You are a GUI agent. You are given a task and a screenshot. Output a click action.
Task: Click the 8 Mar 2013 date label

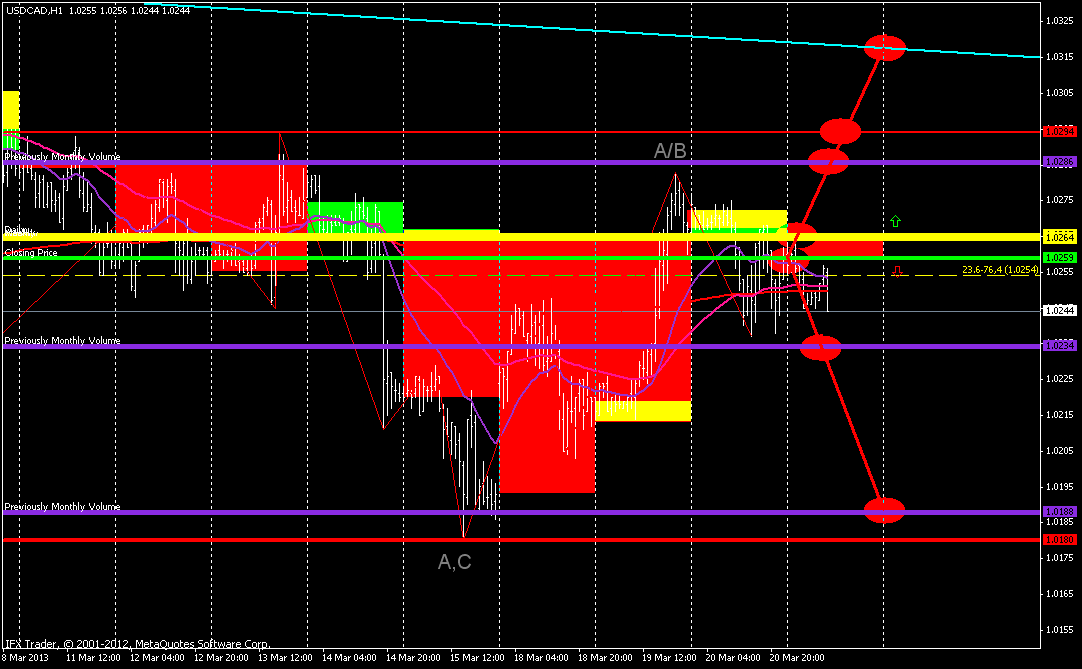pos(26,657)
